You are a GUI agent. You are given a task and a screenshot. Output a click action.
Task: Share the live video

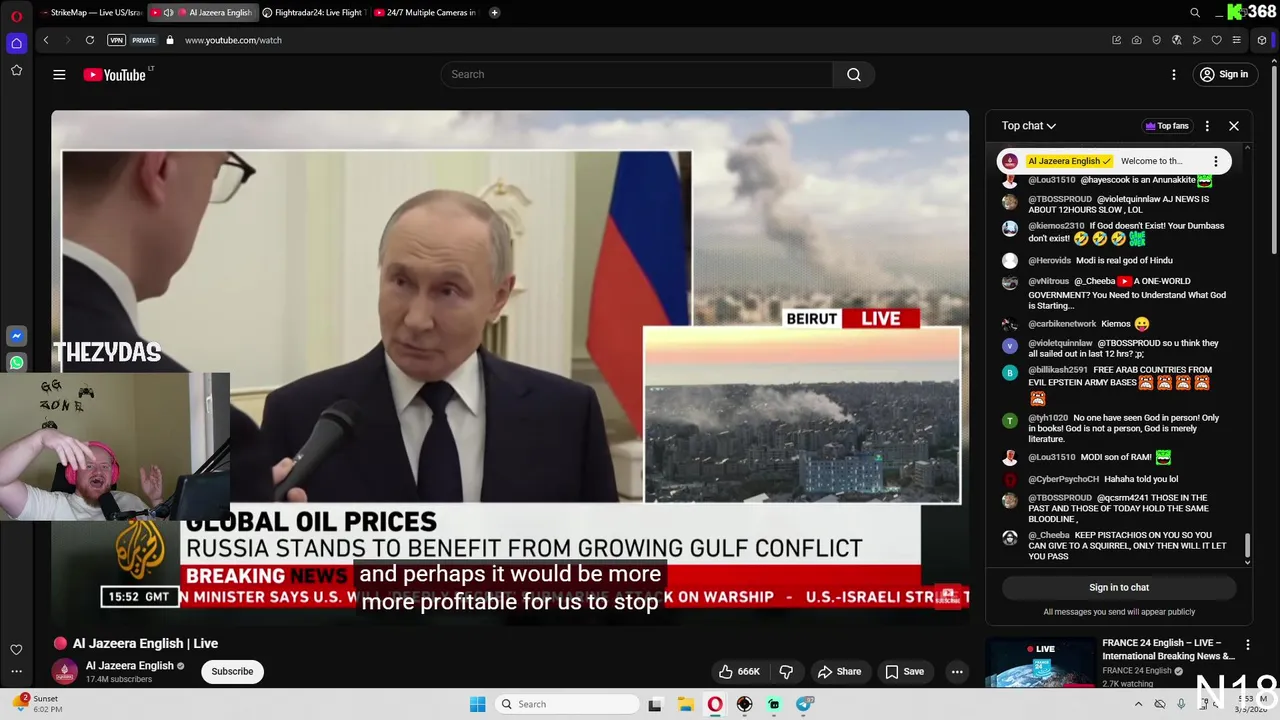[838, 671]
